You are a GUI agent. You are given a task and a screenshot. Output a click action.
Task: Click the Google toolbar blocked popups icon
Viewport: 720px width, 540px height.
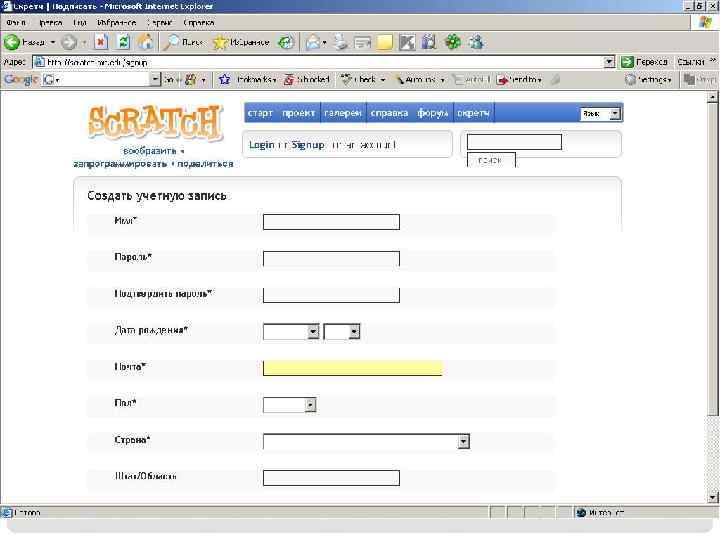click(x=307, y=79)
